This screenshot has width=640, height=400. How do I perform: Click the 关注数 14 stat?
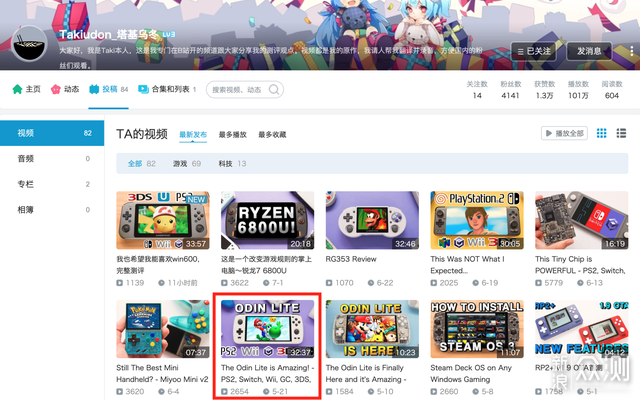point(477,90)
